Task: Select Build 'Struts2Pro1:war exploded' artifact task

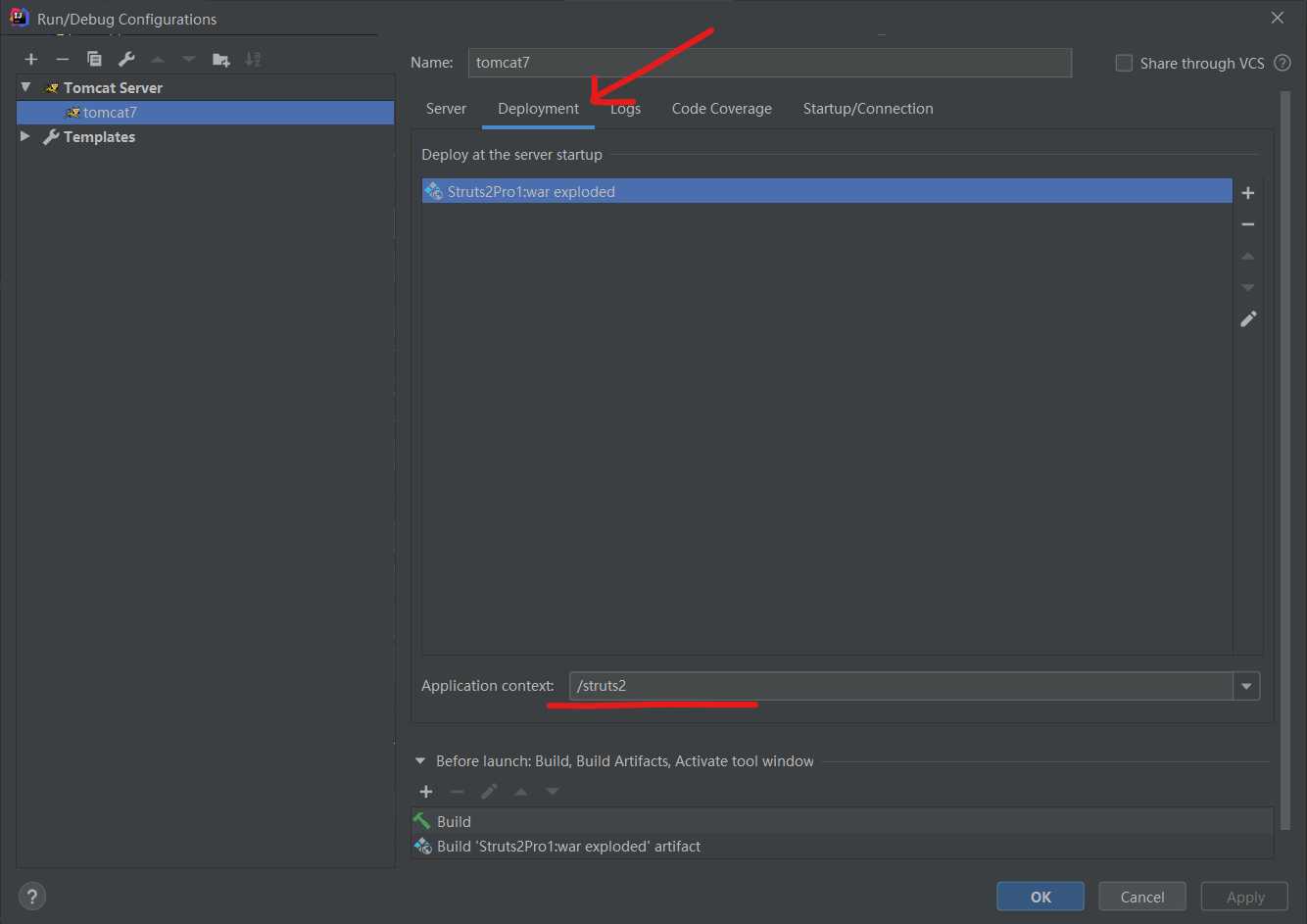Action: point(842,847)
